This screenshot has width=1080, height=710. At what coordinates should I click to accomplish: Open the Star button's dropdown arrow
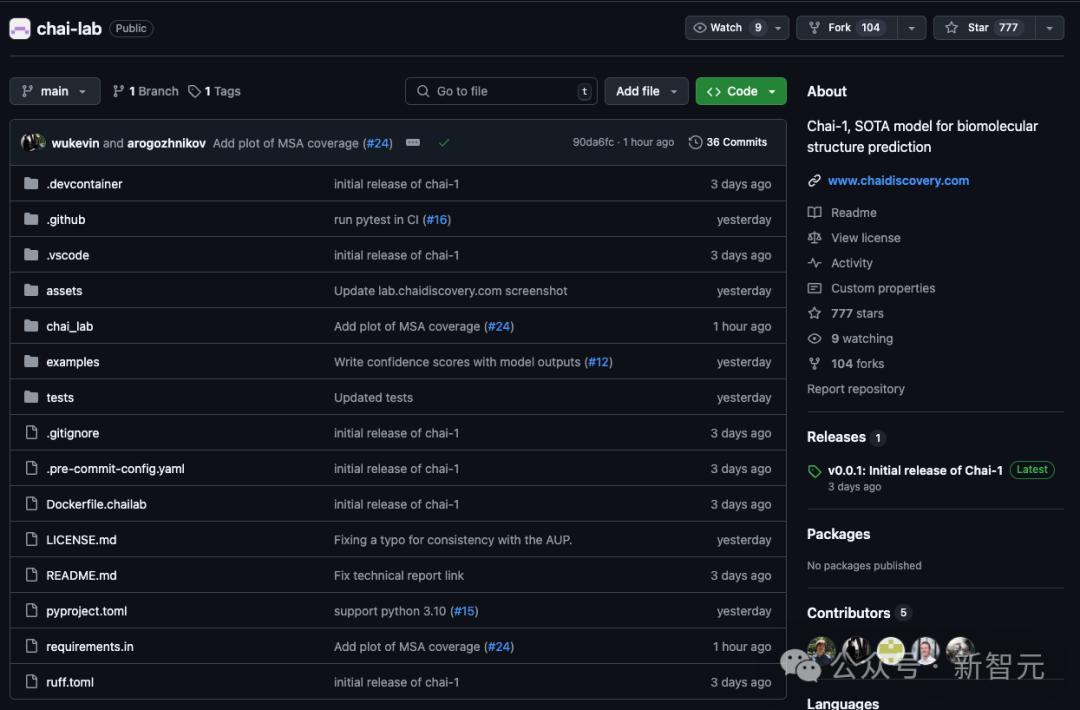click(x=1049, y=27)
